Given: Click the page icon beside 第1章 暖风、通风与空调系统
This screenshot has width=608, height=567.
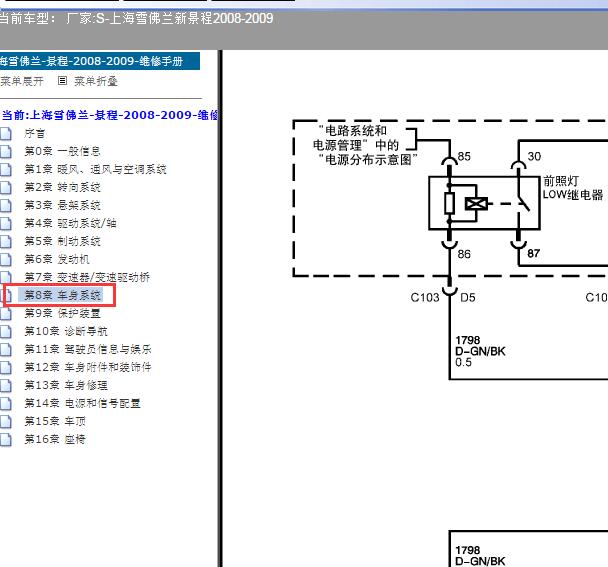Looking at the screenshot, I should [5, 169].
